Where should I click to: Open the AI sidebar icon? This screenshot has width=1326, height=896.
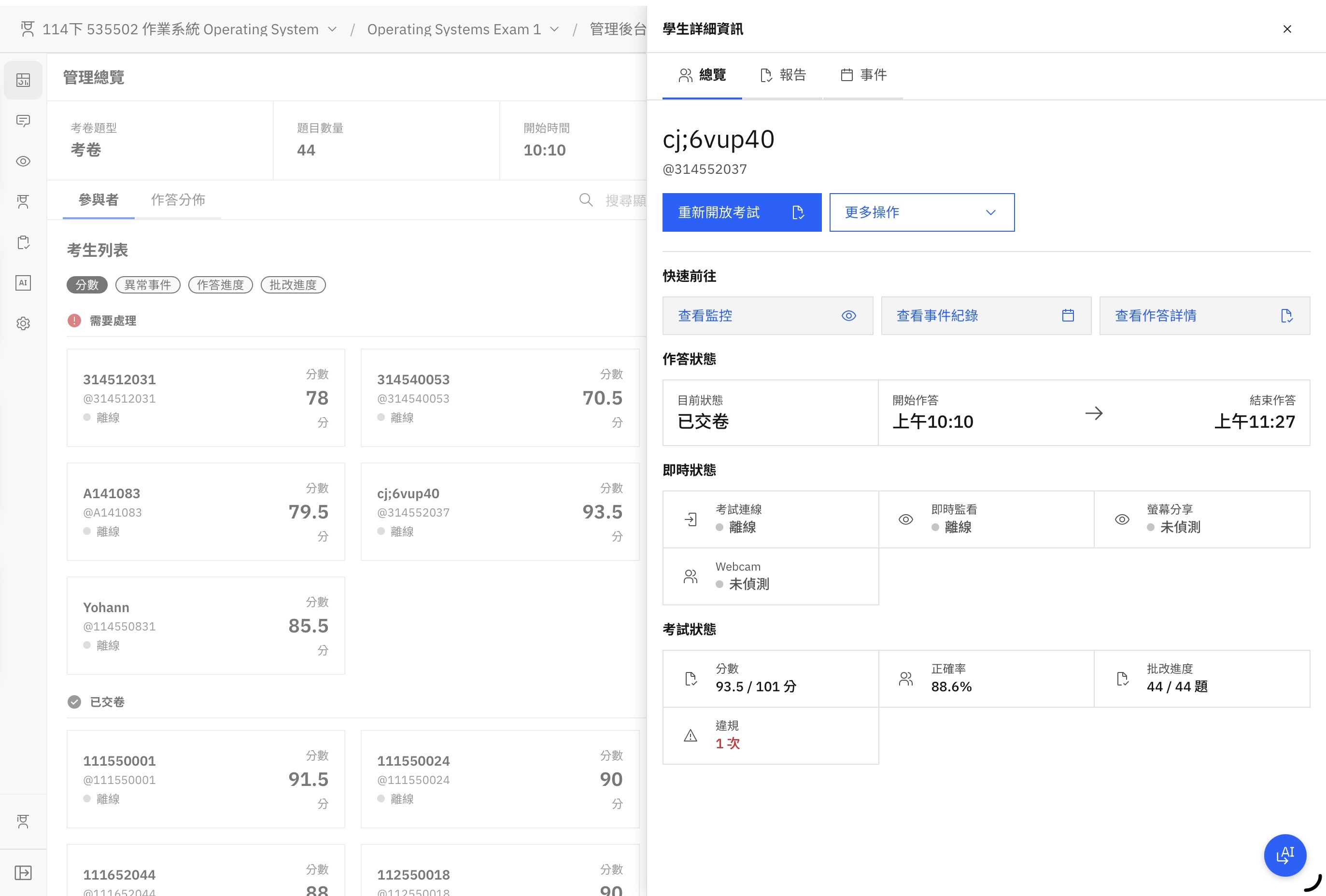tap(23, 283)
